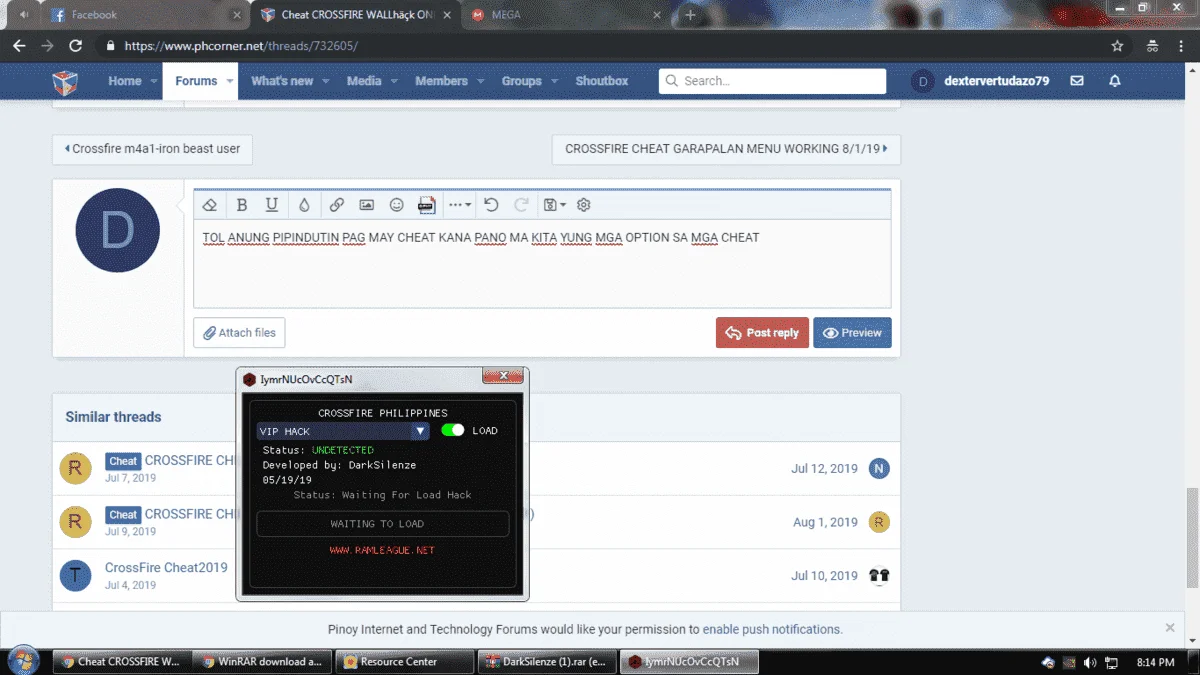The image size is (1200, 675).
Task: Click the WWW.RAMLEAGUE.NET text in hack window
Action: (382, 550)
